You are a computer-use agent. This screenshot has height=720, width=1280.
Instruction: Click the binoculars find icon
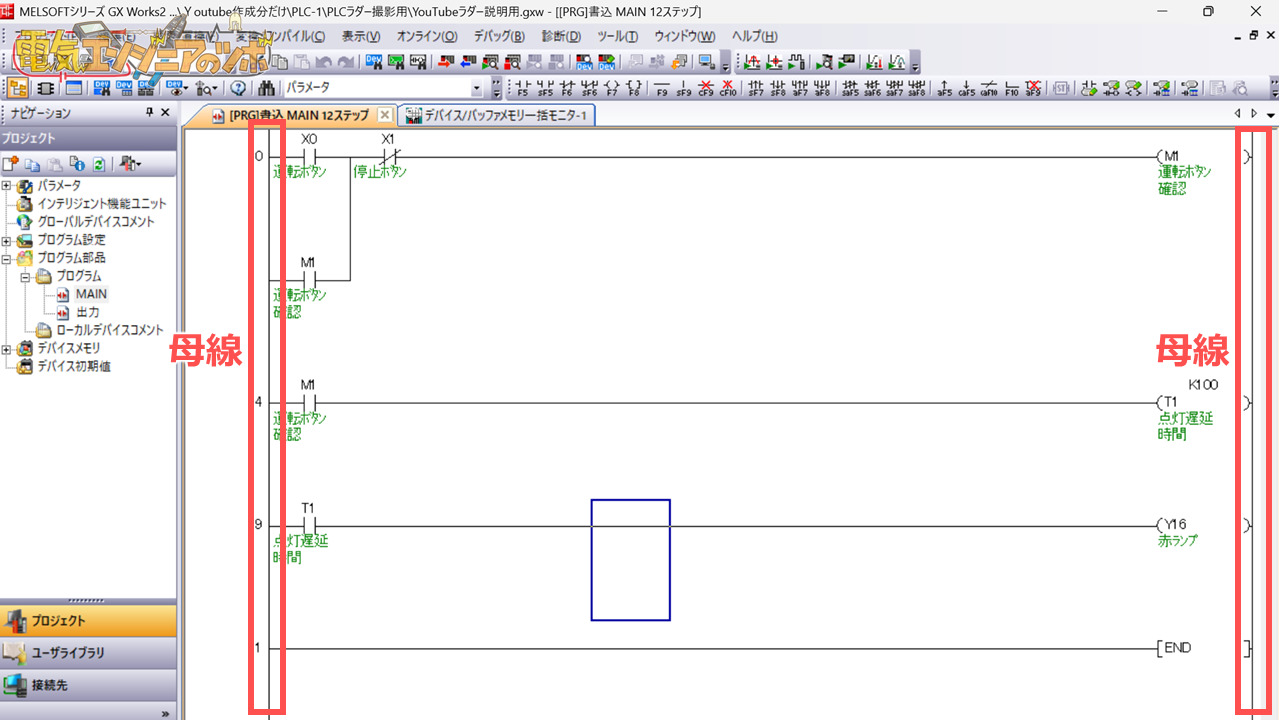tap(267, 88)
